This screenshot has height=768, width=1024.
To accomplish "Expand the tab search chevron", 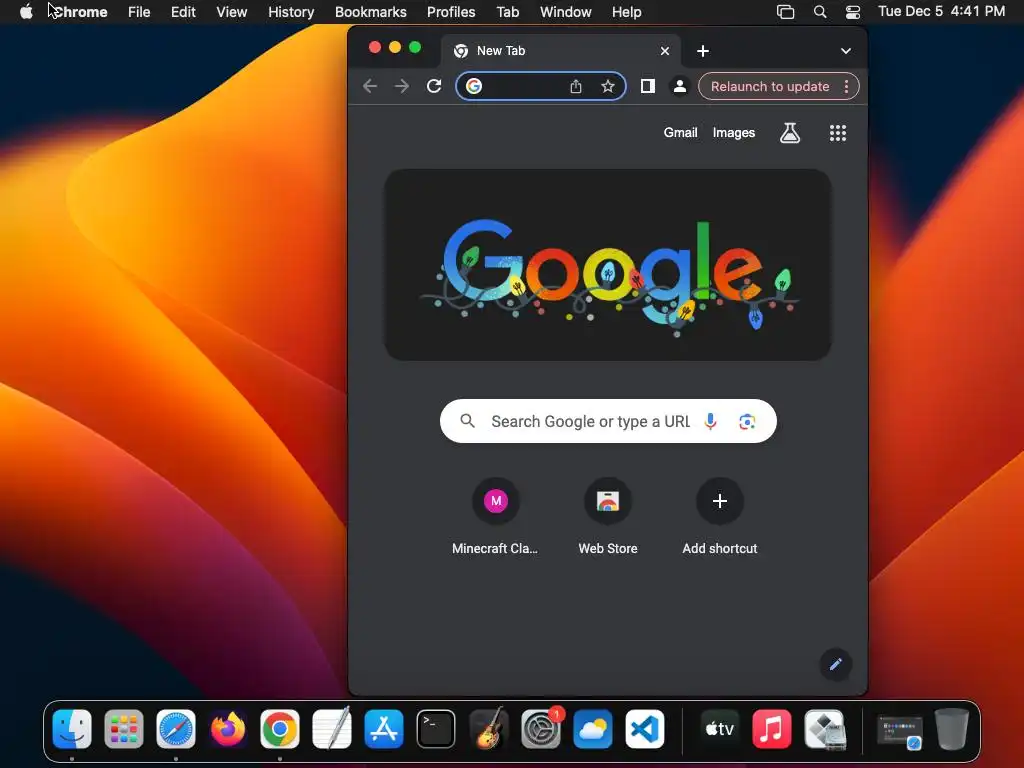I will point(846,51).
